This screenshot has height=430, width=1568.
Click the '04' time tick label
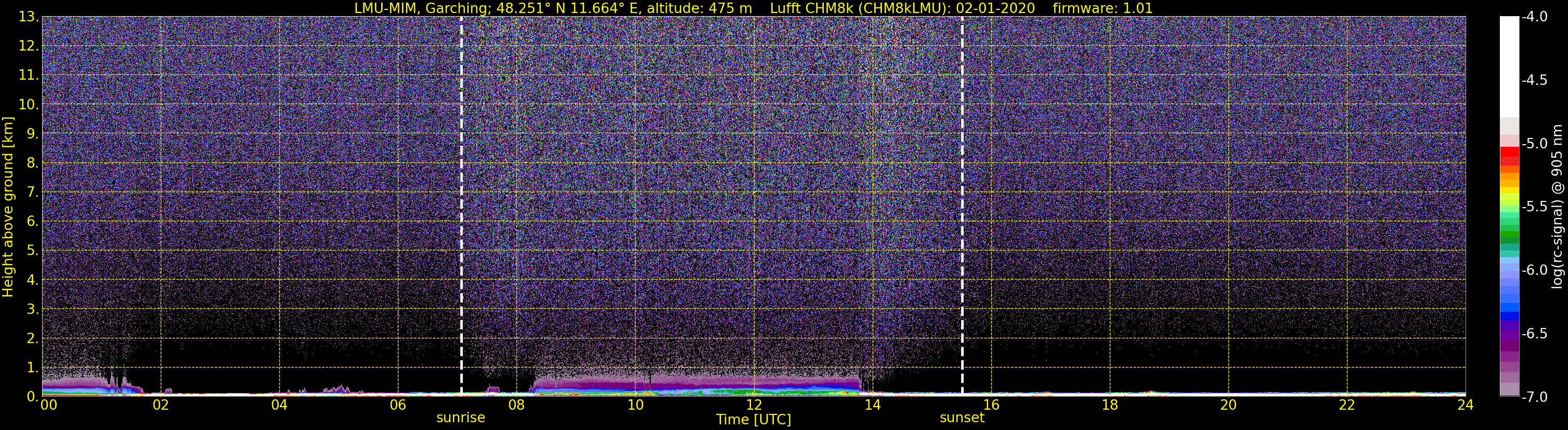(279, 405)
